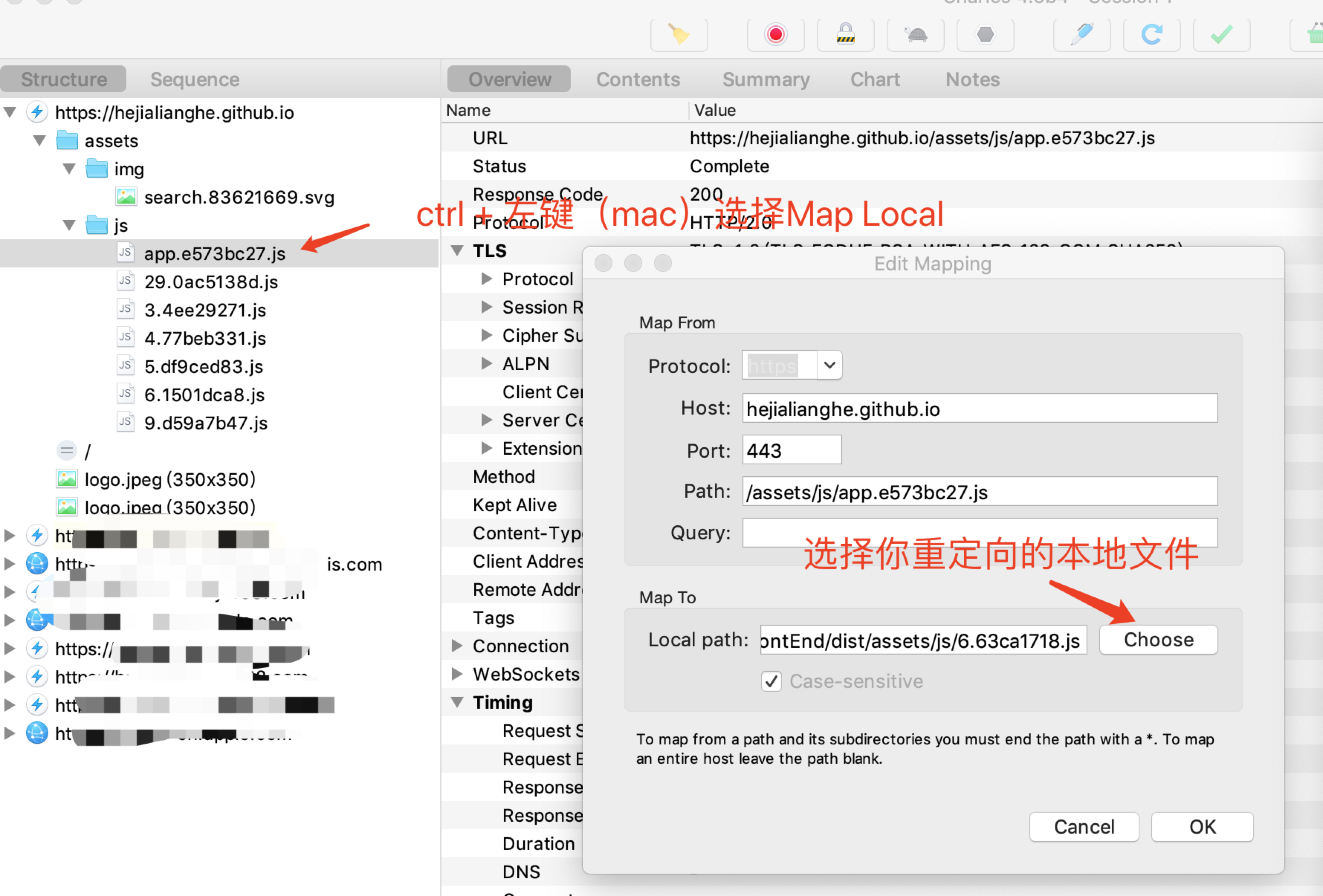Open the Contents tab
The height and width of the screenshot is (896, 1323).
(638, 79)
